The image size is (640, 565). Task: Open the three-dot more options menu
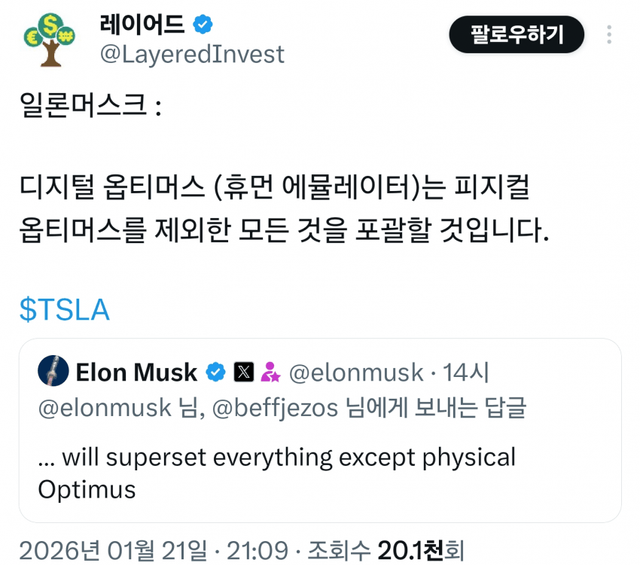click(610, 36)
